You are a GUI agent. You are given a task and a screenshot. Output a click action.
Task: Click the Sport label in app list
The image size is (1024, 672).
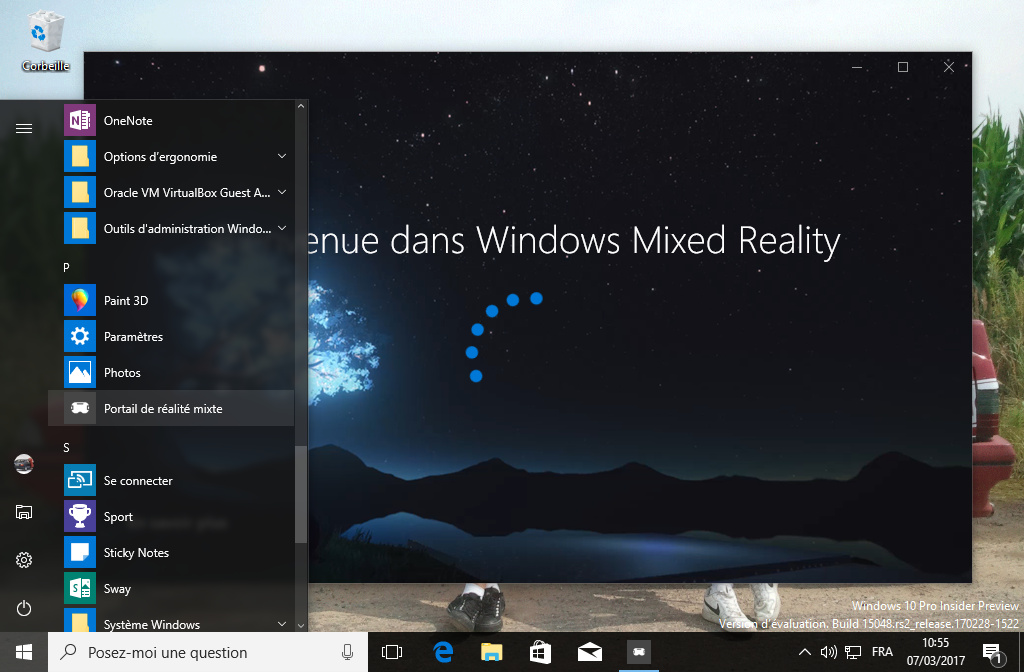118,517
